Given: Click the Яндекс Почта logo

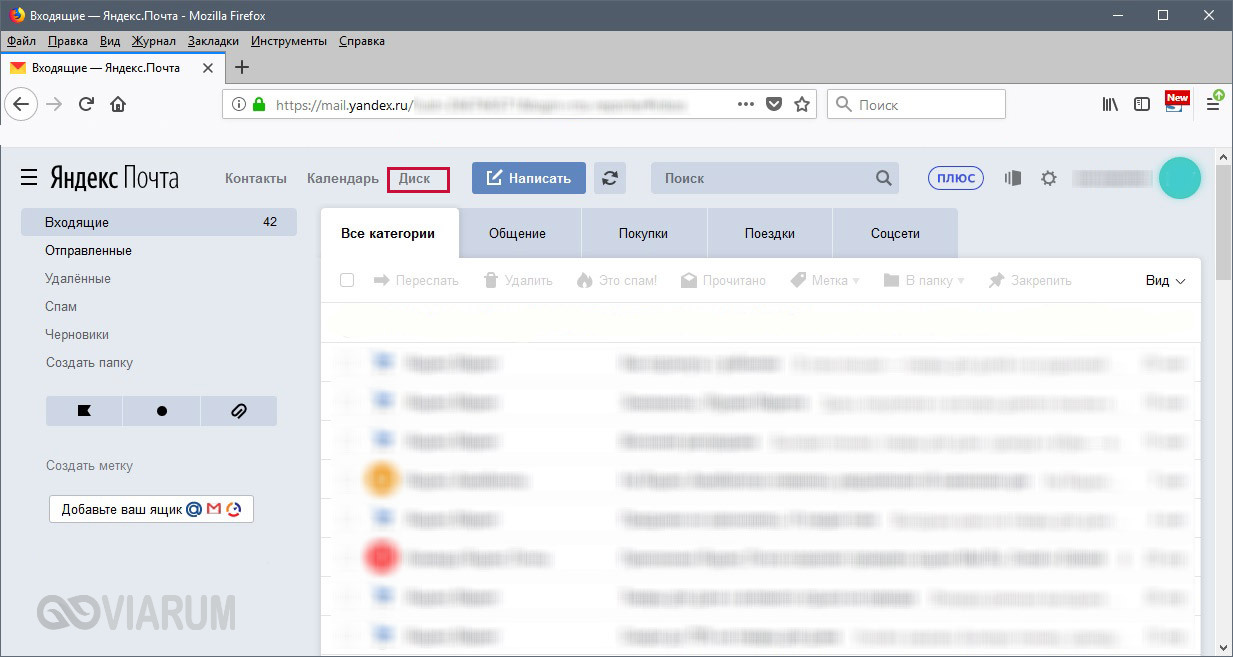Looking at the screenshot, I should click(113, 179).
